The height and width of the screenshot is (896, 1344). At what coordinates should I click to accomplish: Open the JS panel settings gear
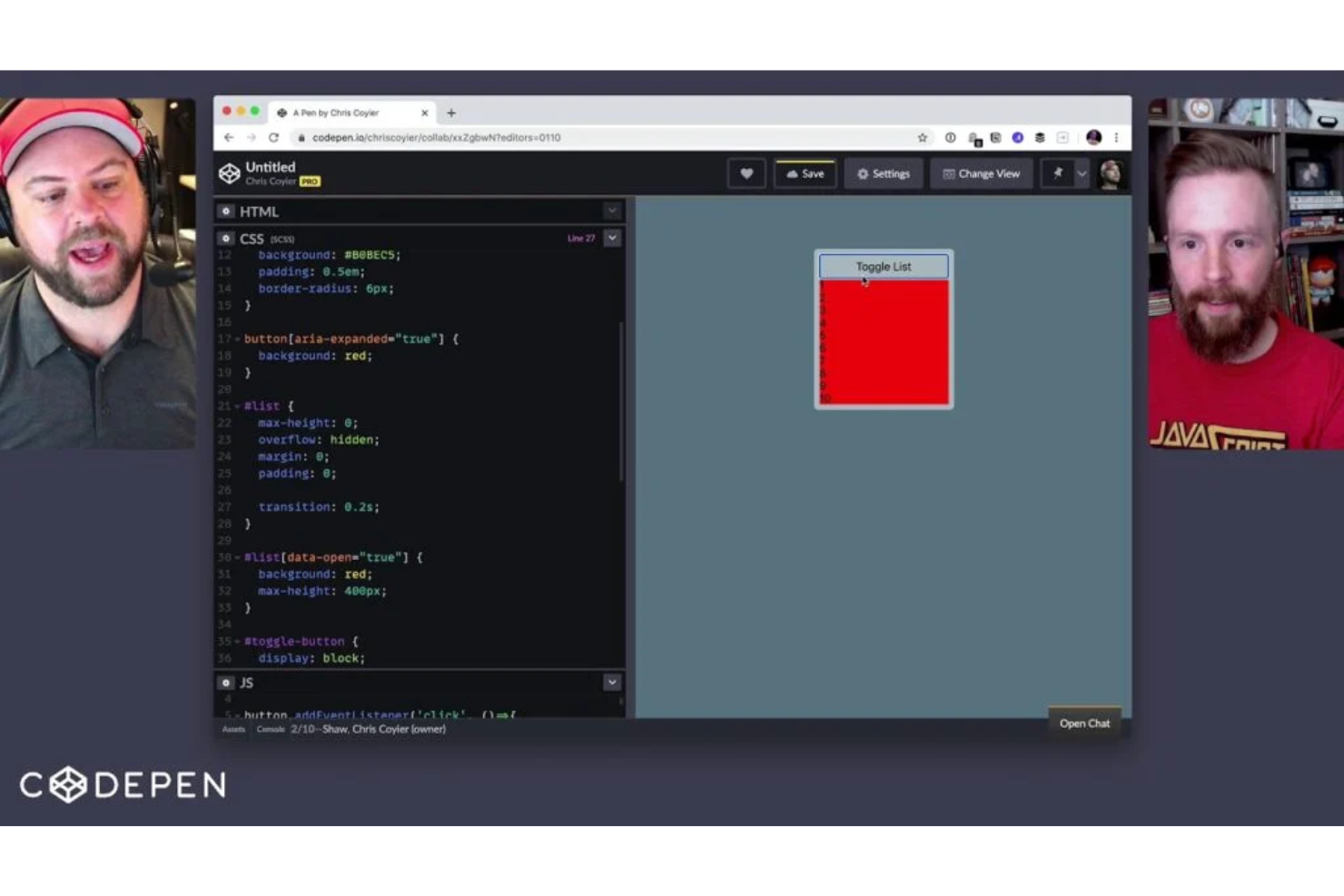(x=225, y=683)
